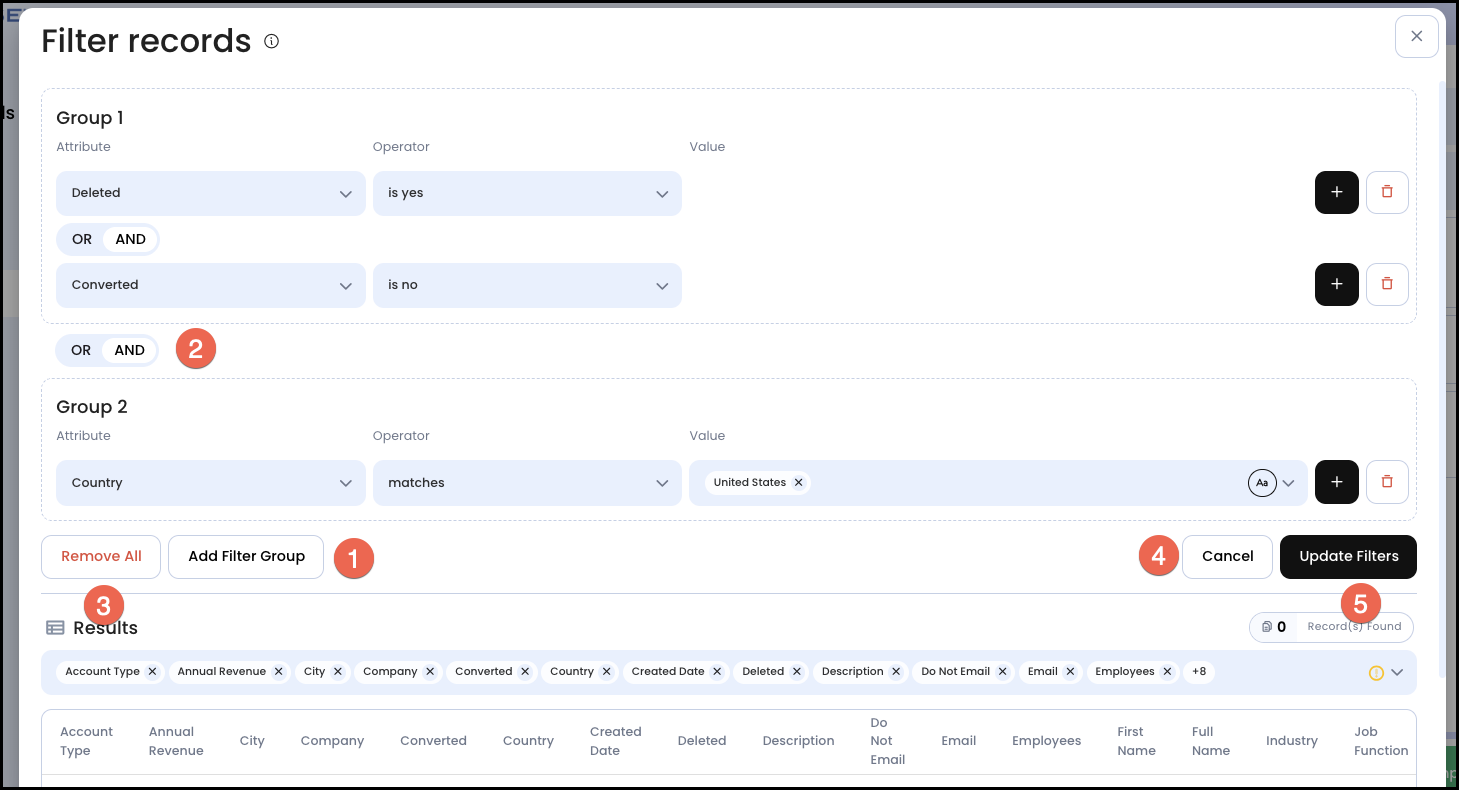Expand the visible columns selector chevron
Viewport: 1459px width, 790px height.
(1398, 673)
